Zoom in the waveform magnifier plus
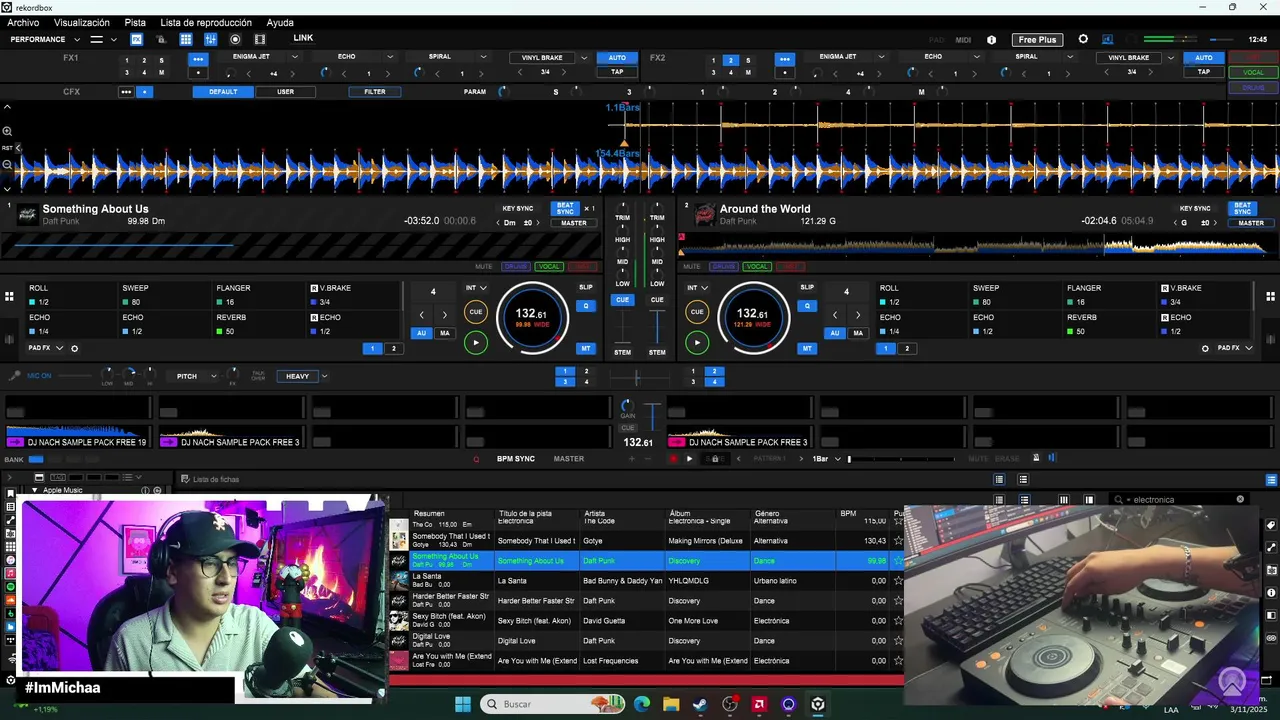Screen dimensions: 1280x720 pyautogui.click(x=7, y=131)
